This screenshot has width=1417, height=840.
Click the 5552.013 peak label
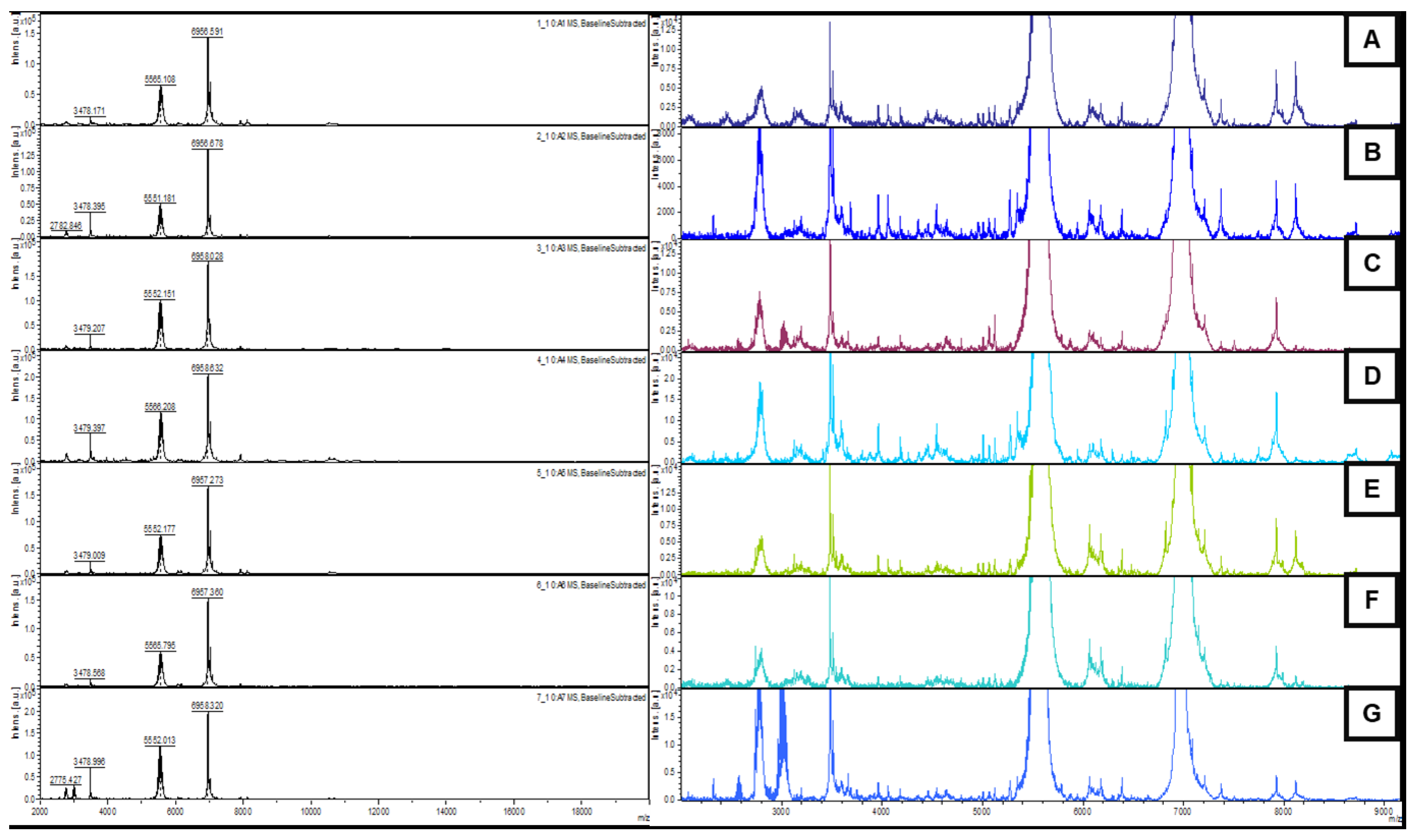(160, 740)
